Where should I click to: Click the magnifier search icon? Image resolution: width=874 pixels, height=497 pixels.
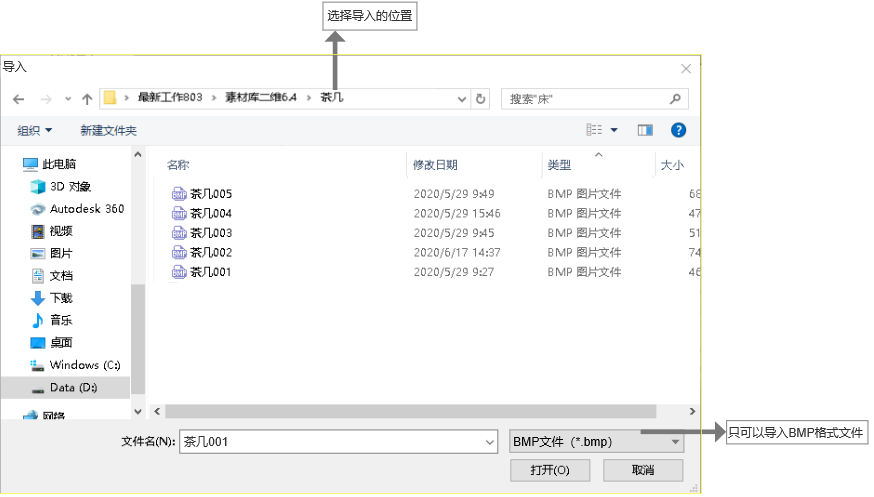tap(676, 99)
